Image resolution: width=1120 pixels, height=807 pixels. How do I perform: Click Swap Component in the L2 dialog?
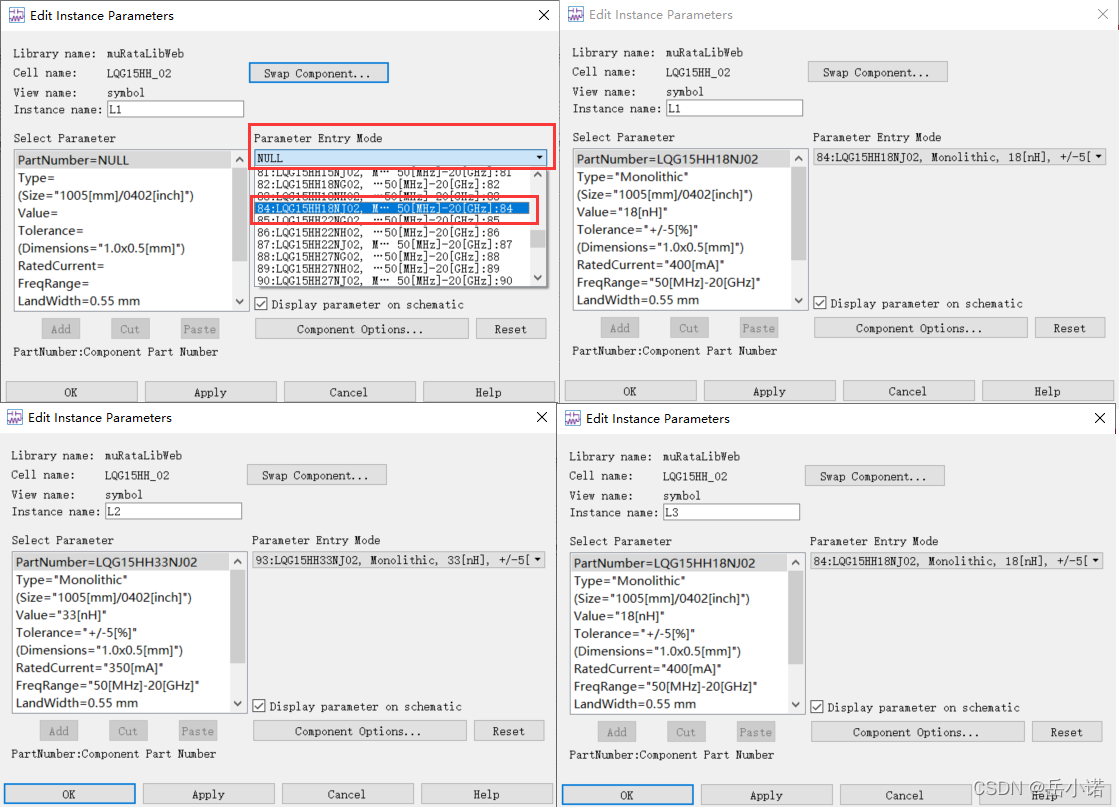(316, 475)
